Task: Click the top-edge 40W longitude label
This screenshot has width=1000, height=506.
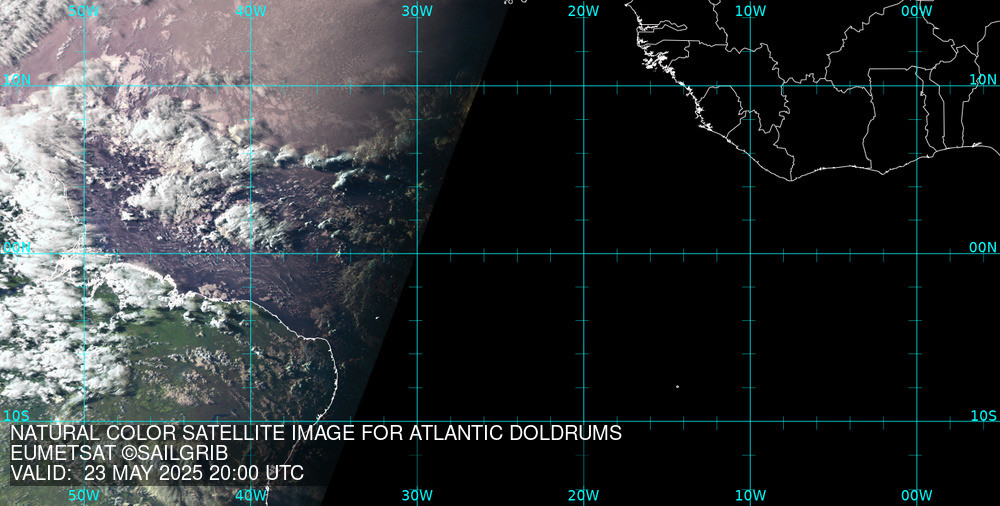Action: point(251,11)
